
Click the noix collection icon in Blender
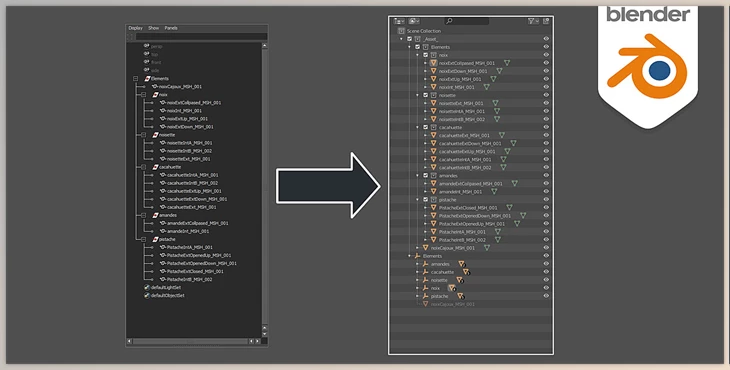pos(433,55)
